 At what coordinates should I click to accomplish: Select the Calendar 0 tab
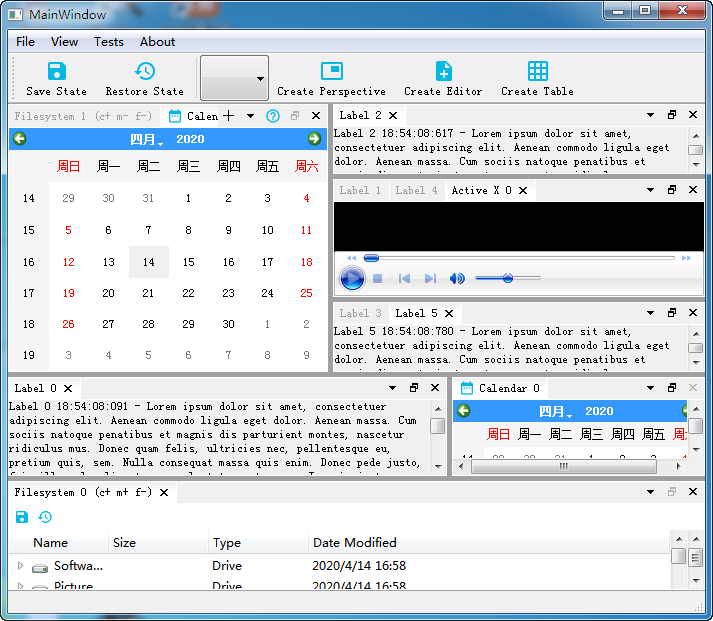click(500, 388)
